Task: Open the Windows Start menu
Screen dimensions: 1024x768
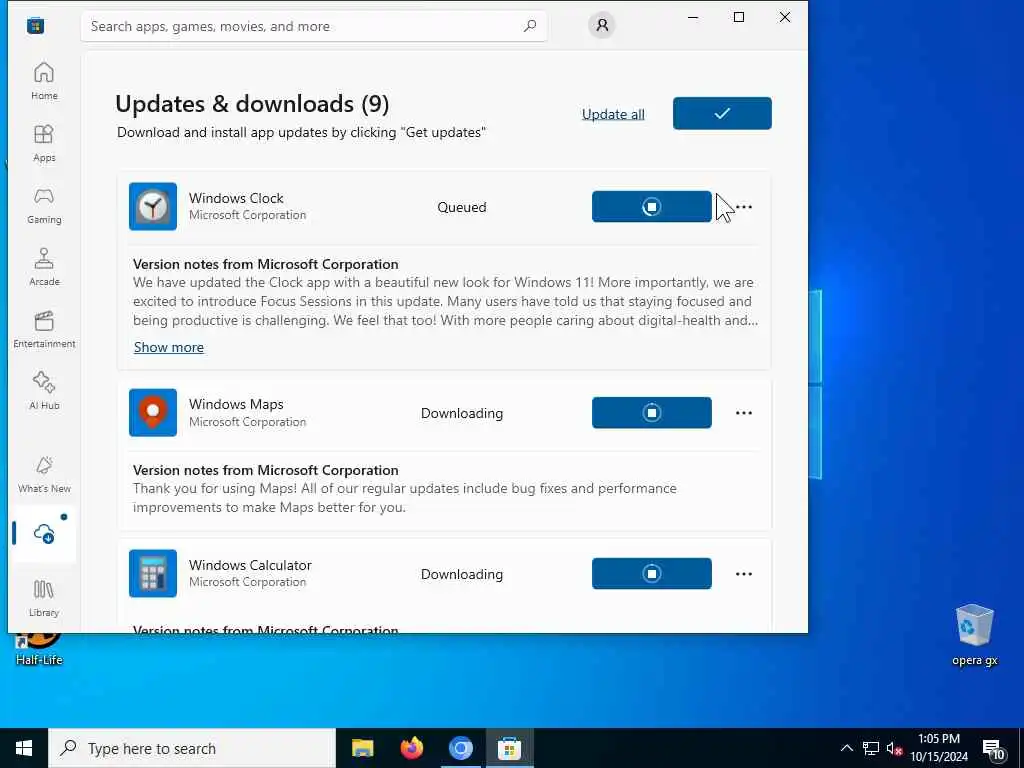Action: pos(24,748)
